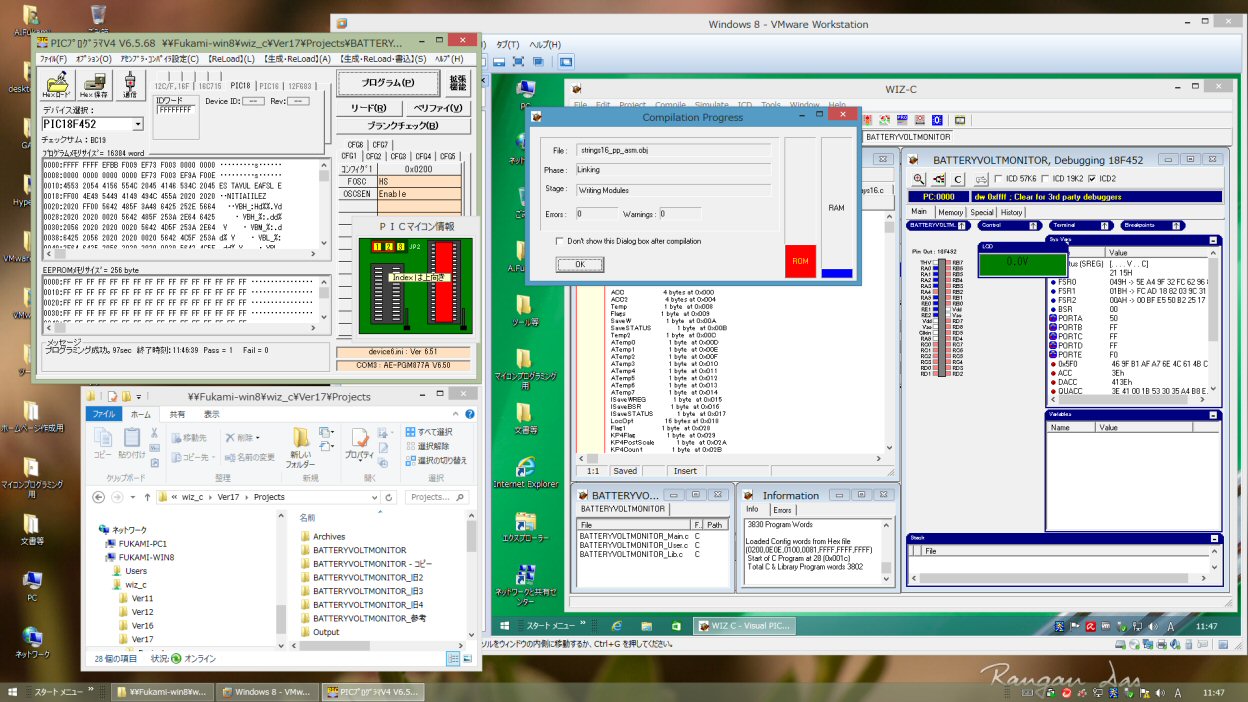
Task: Open the PC desktop icon on the host
Action: [32, 586]
